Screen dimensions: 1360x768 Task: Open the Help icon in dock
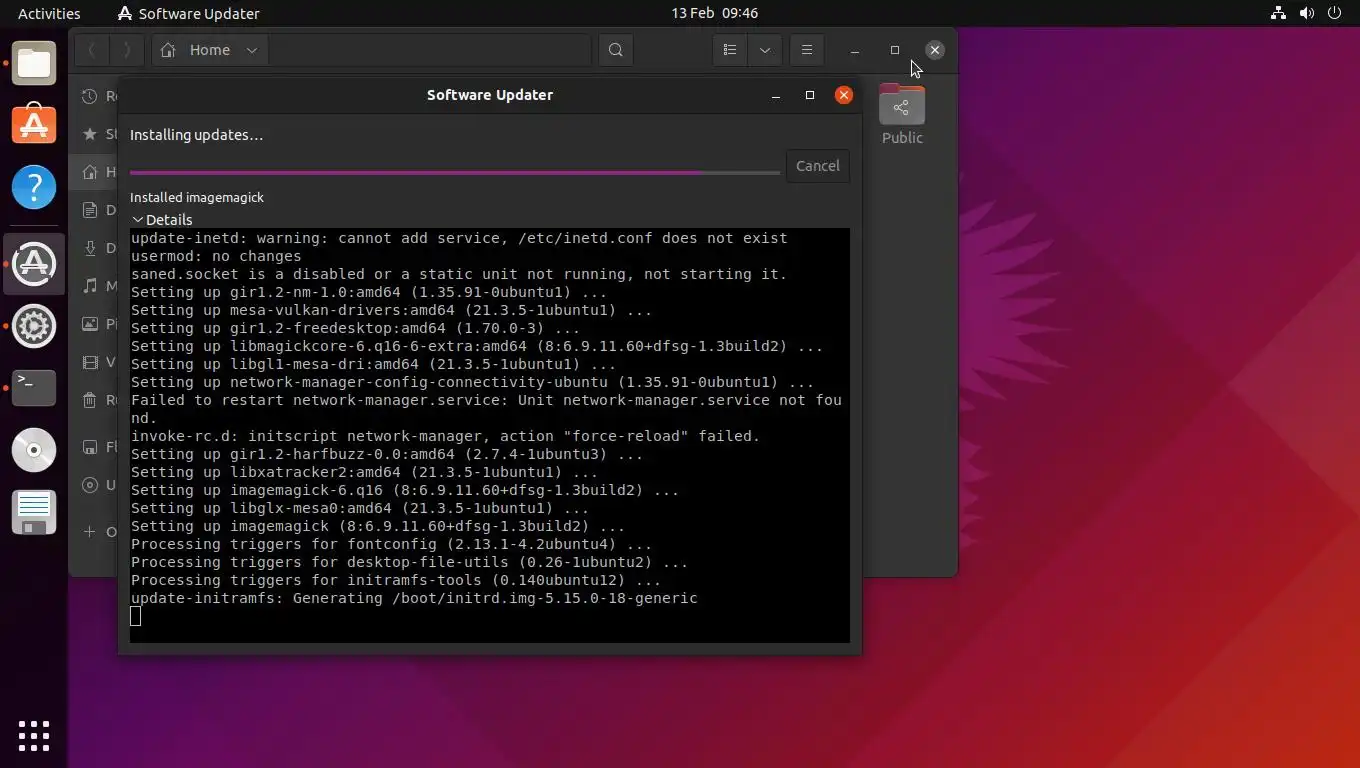tap(34, 187)
